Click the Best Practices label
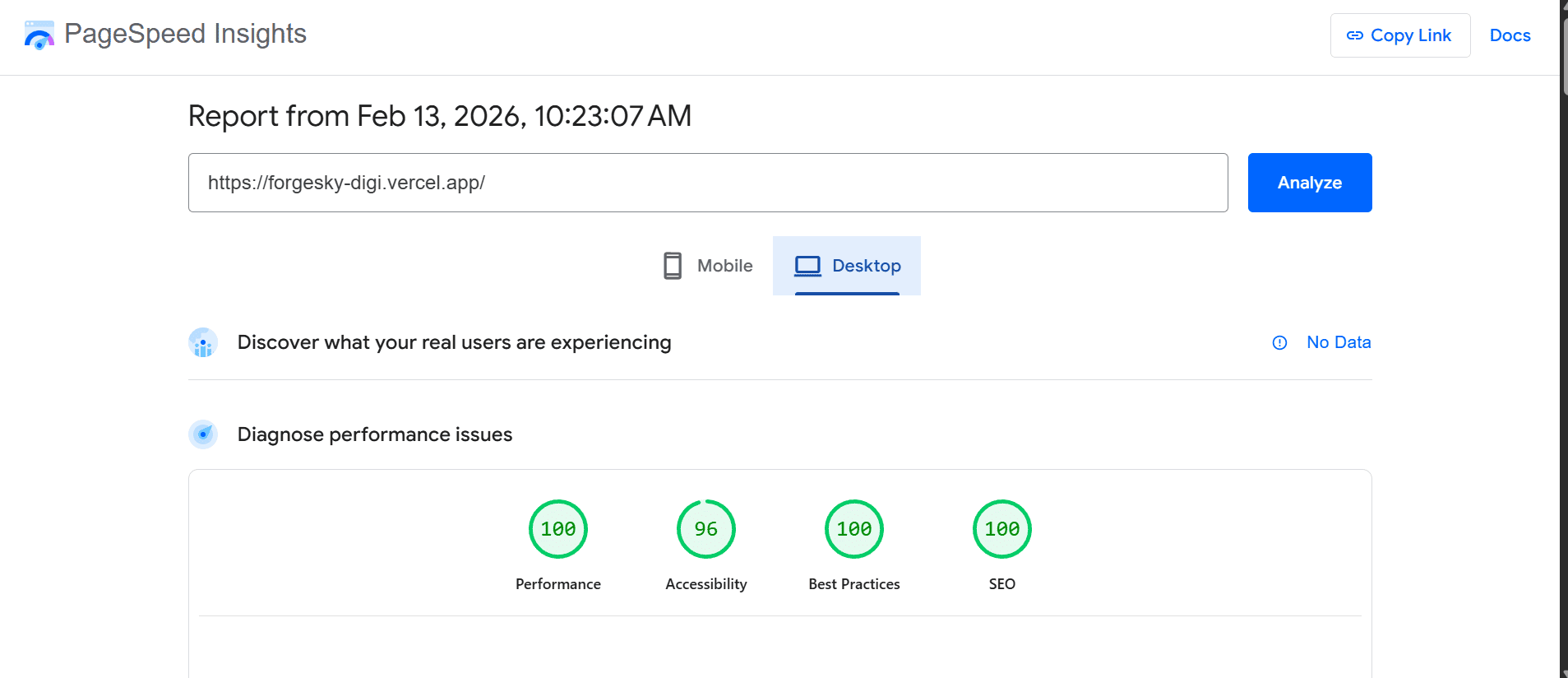This screenshot has height=678, width=1568. pos(853,584)
